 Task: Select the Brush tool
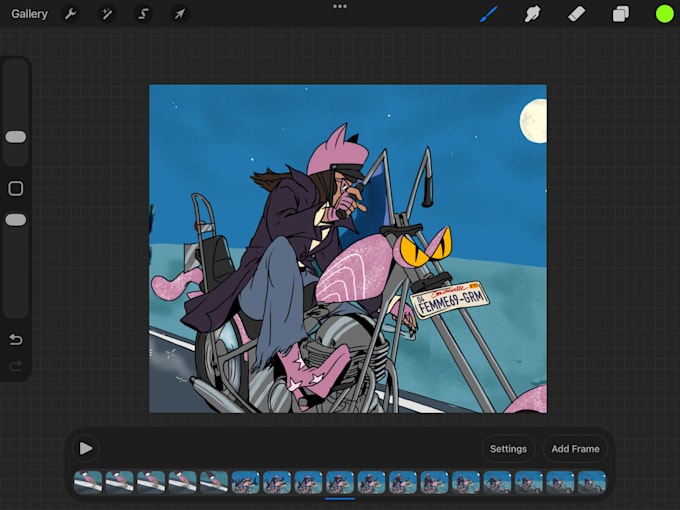[489, 14]
